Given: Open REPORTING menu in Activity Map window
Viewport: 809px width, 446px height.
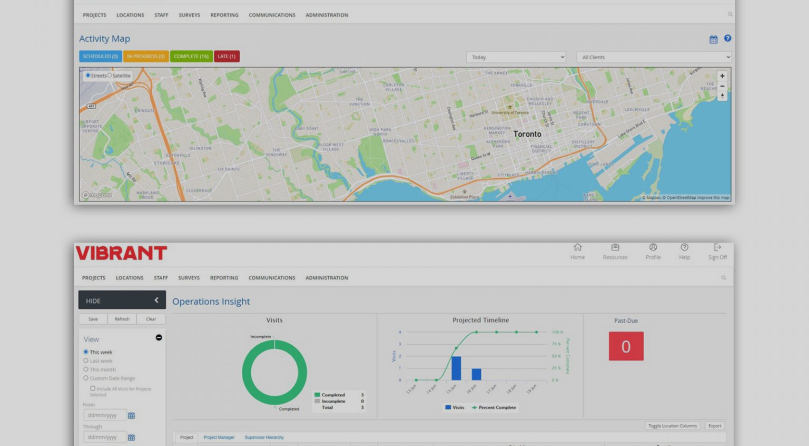Looking at the screenshot, I should (x=224, y=15).
